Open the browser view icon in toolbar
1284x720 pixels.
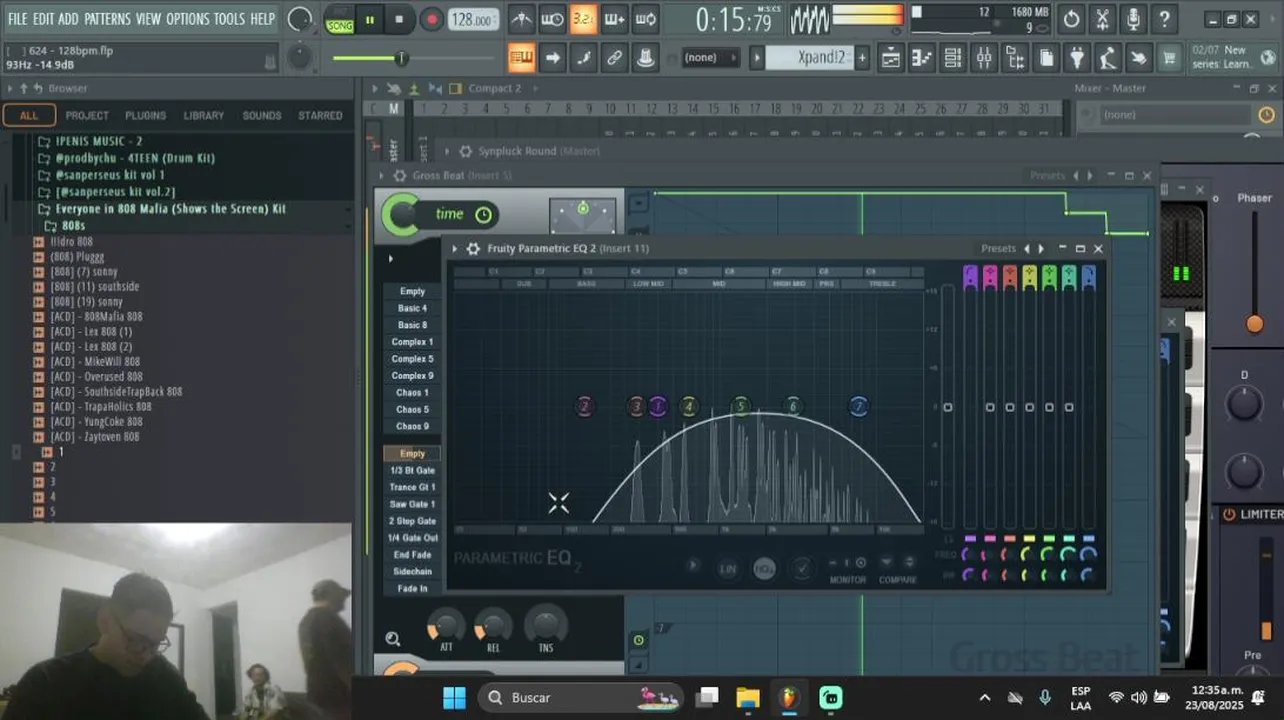click(1014, 58)
